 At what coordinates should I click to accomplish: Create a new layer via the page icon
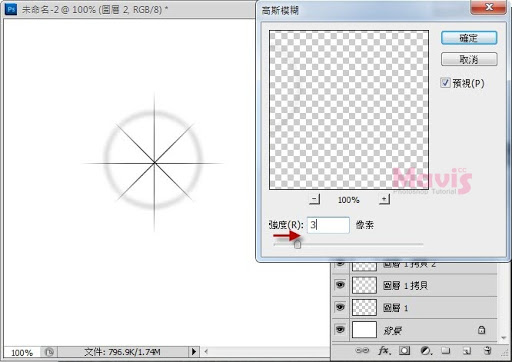[x=467, y=351]
